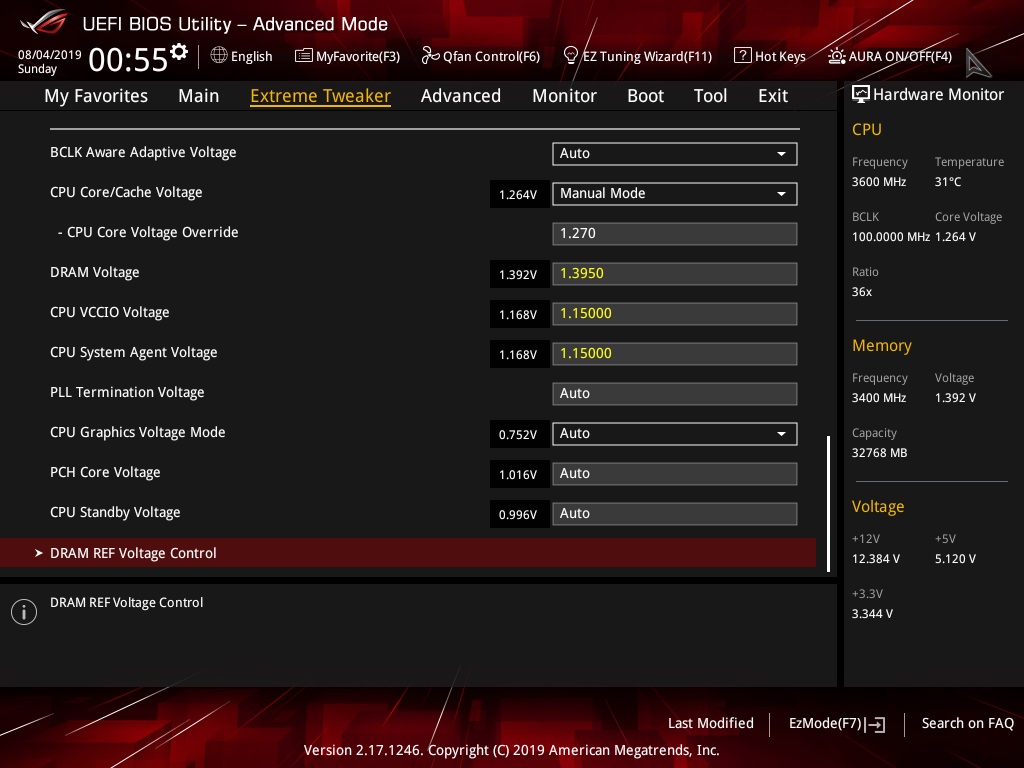This screenshot has height=768, width=1024.
Task: Edit CPU System Agent Voltage field
Action: [675, 353]
